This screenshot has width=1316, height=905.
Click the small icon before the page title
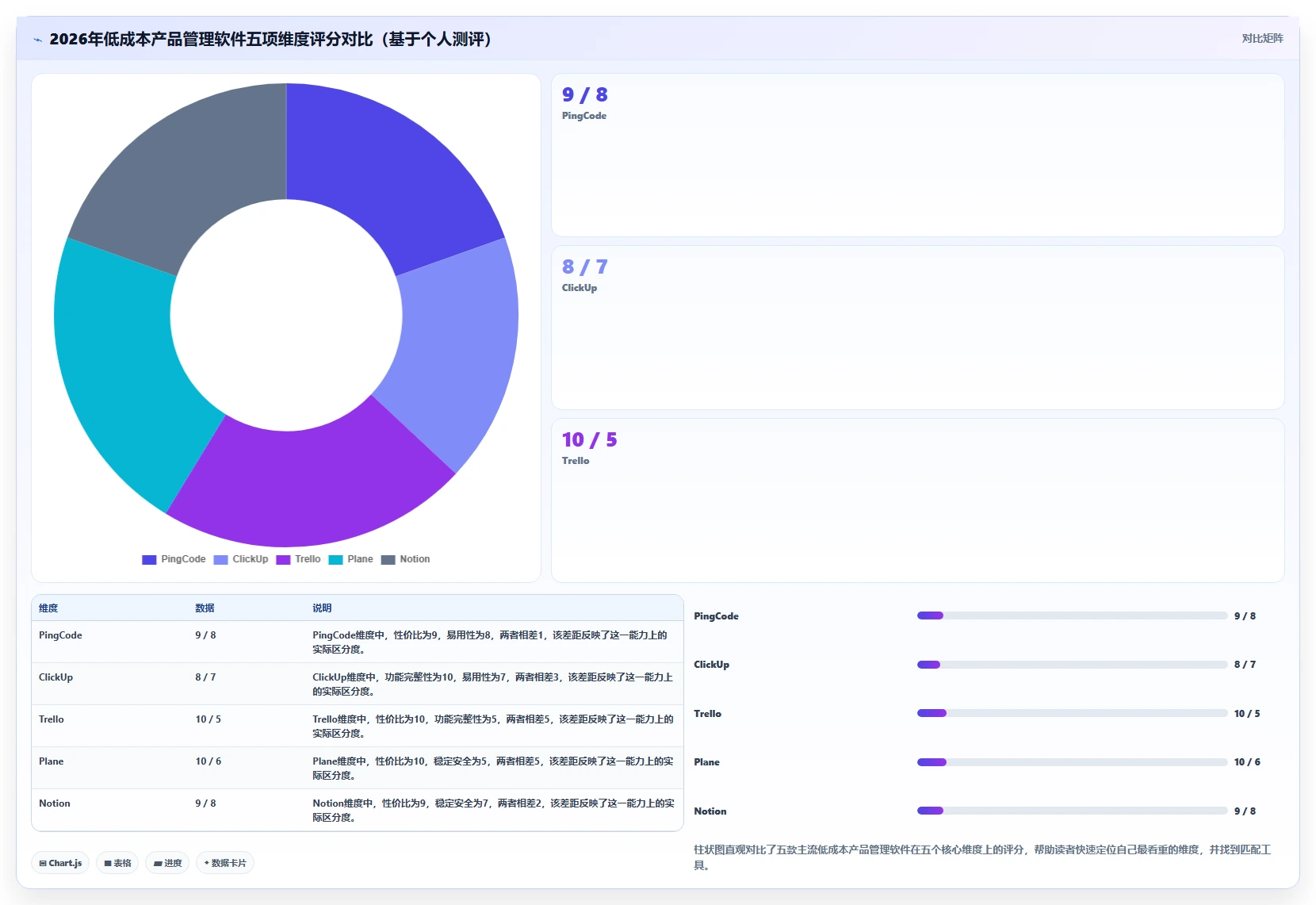point(38,40)
